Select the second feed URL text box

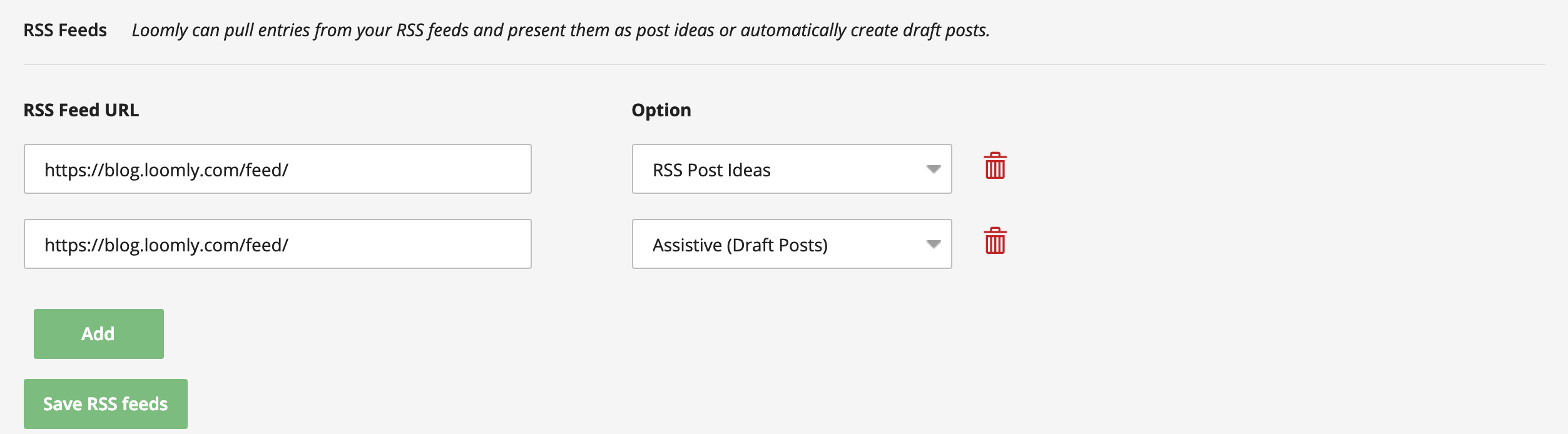point(277,243)
